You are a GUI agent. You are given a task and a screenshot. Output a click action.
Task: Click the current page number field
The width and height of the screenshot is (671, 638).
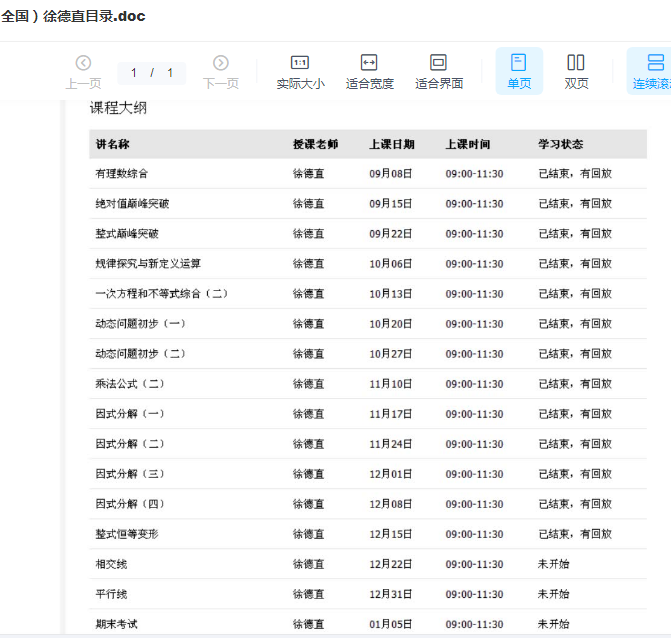coord(134,73)
